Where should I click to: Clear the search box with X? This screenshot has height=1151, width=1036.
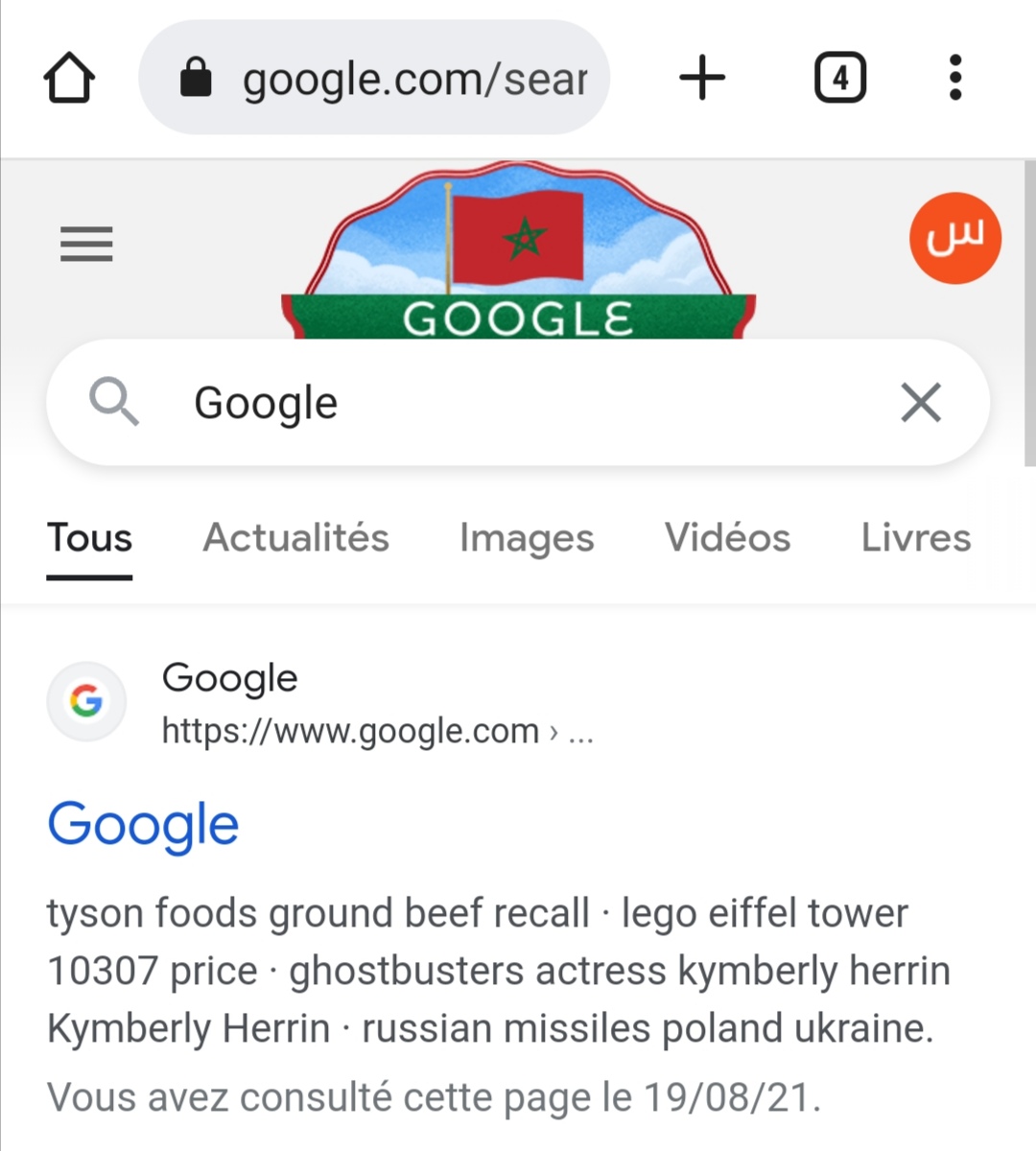point(921,402)
